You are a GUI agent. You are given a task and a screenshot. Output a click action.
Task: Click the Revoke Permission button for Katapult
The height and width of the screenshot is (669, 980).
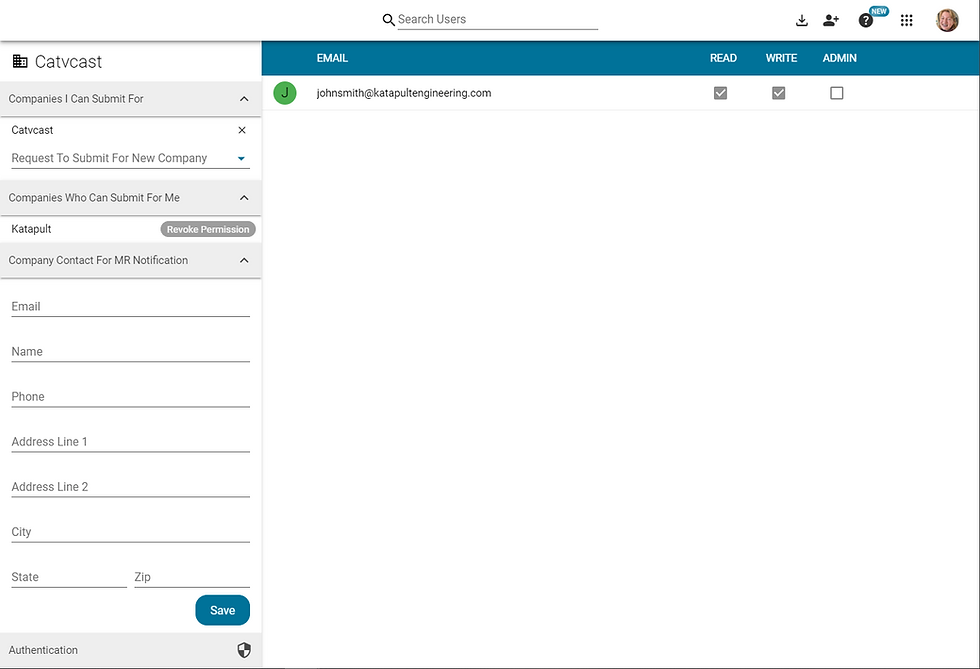pyautogui.click(x=208, y=229)
